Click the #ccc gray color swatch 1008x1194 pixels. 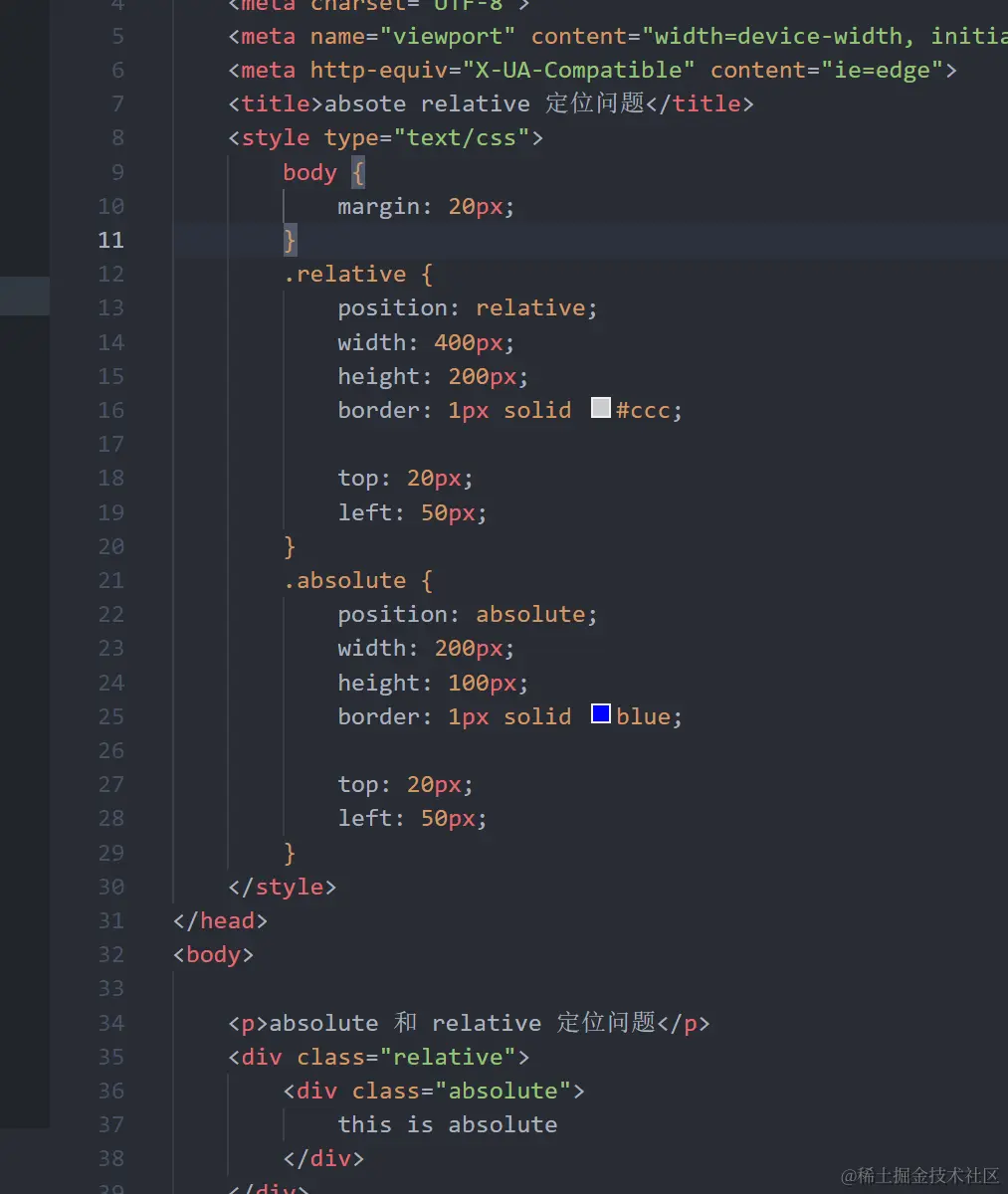601,408
